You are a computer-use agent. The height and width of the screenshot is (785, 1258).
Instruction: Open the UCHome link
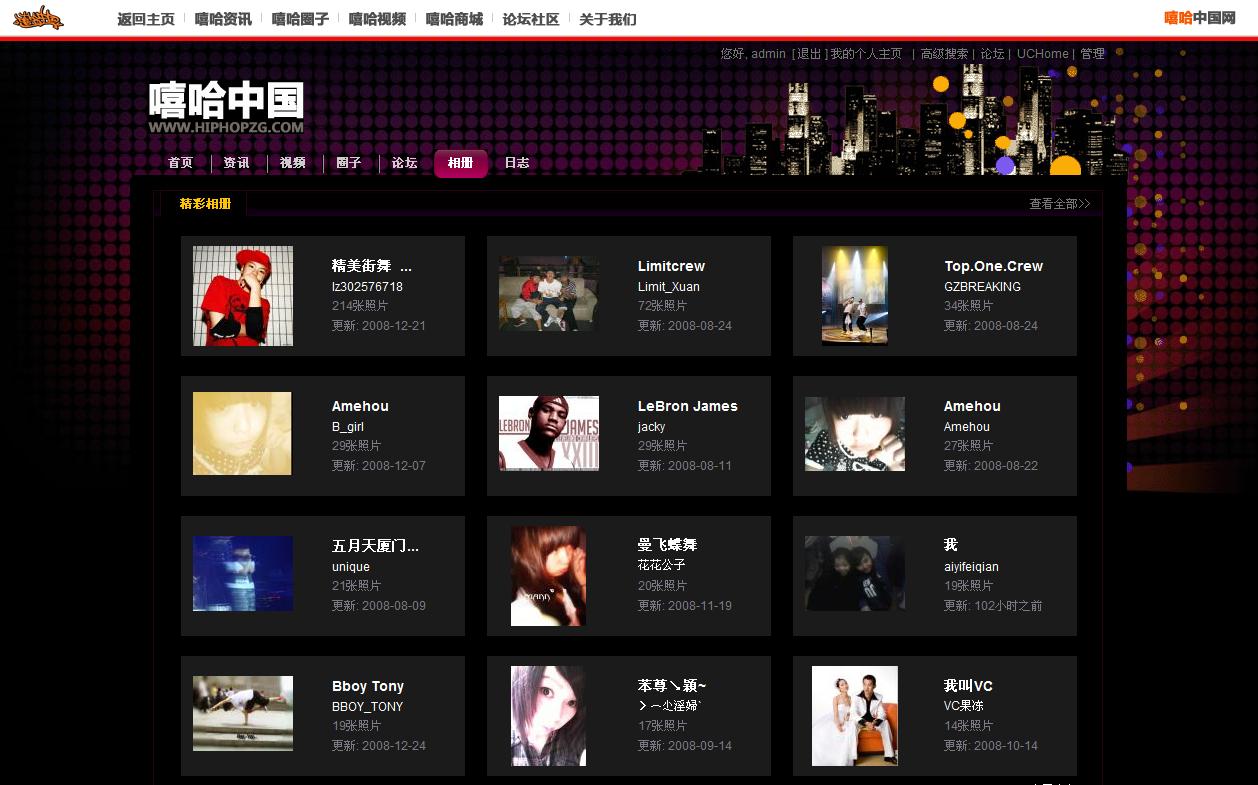click(1043, 54)
